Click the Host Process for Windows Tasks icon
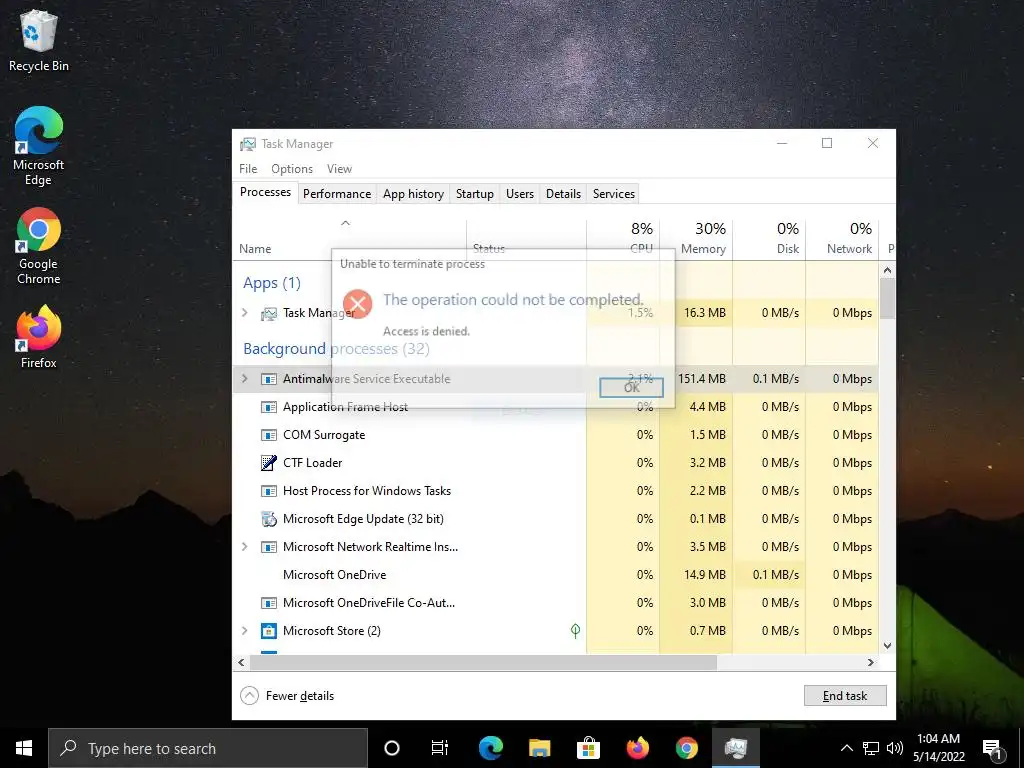This screenshot has width=1024, height=768. (268, 491)
